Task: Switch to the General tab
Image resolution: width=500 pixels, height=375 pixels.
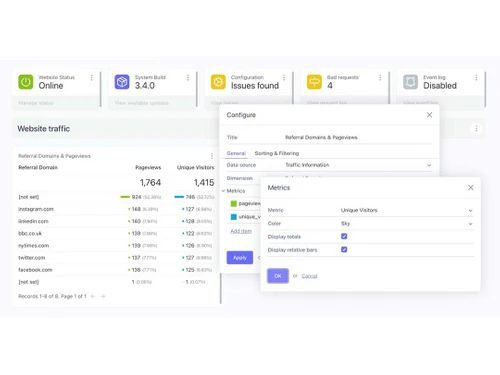Action: coord(236,153)
